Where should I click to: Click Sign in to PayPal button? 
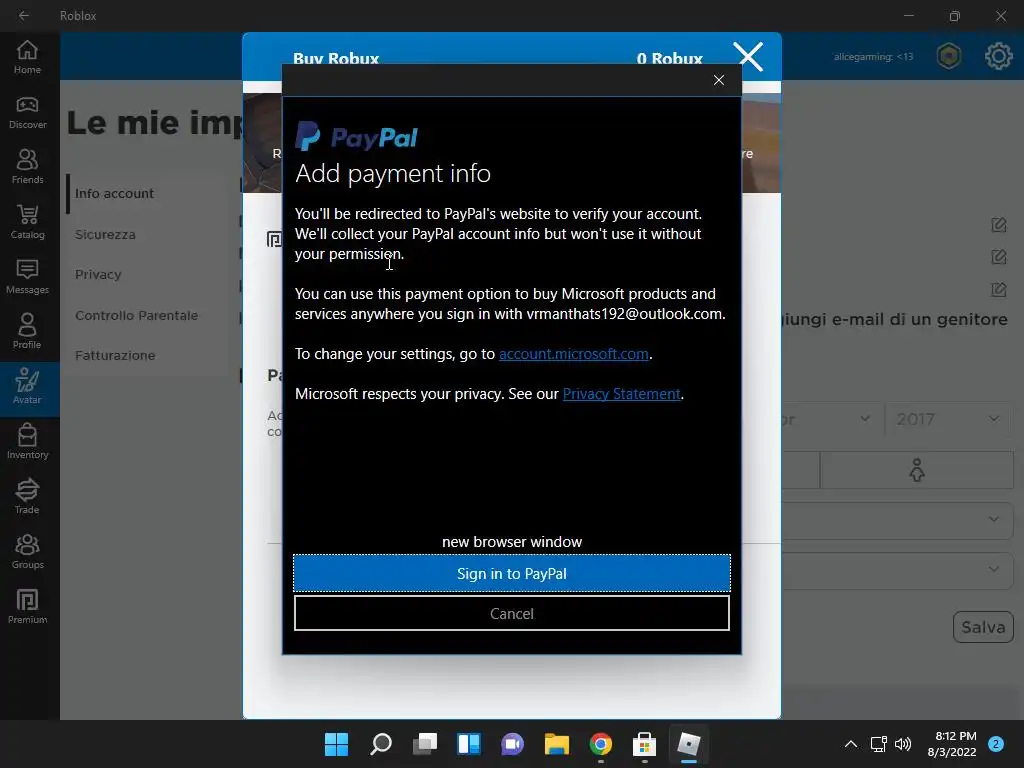(512, 573)
